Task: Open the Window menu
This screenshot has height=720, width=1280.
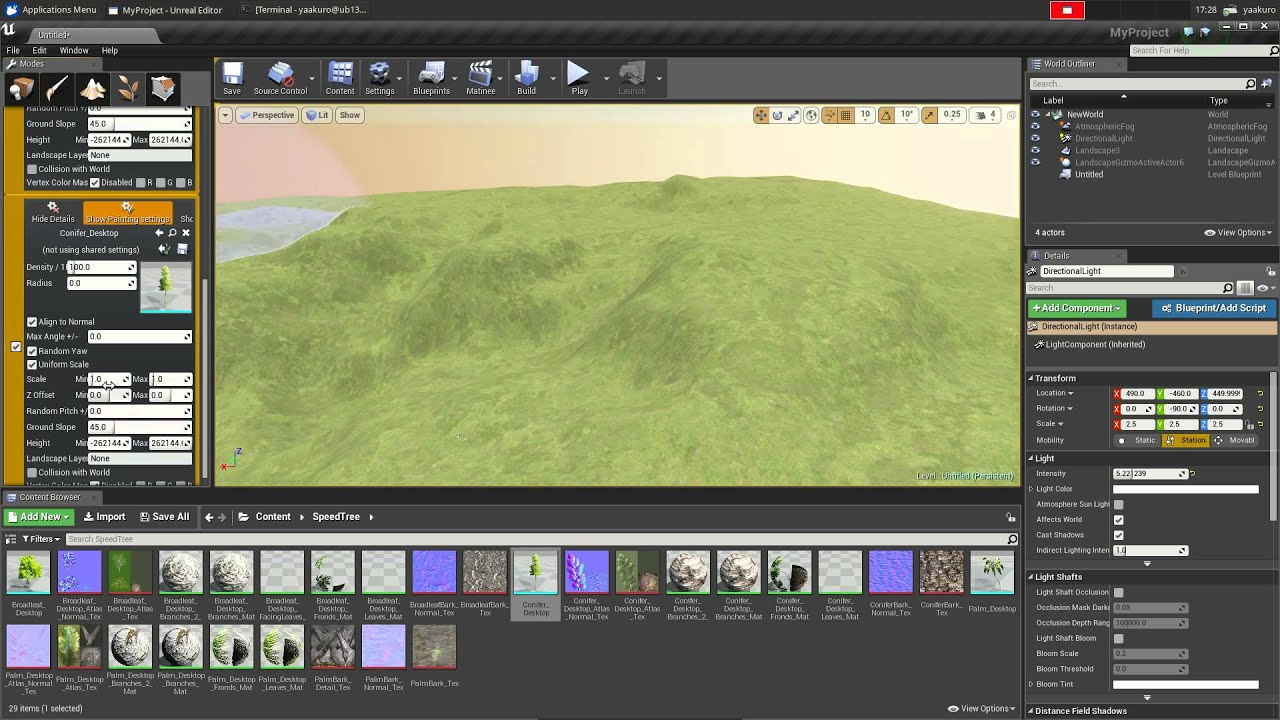Action: (74, 50)
